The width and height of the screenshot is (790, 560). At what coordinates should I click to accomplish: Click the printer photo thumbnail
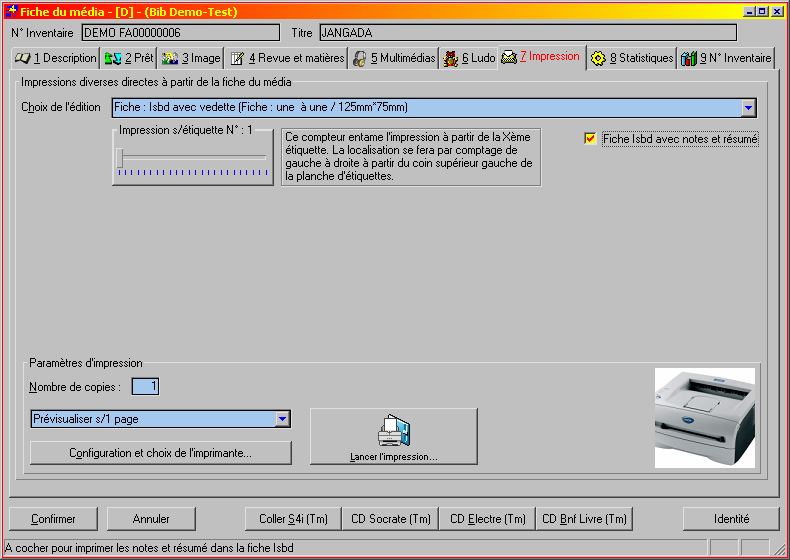(x=704, y=418)
